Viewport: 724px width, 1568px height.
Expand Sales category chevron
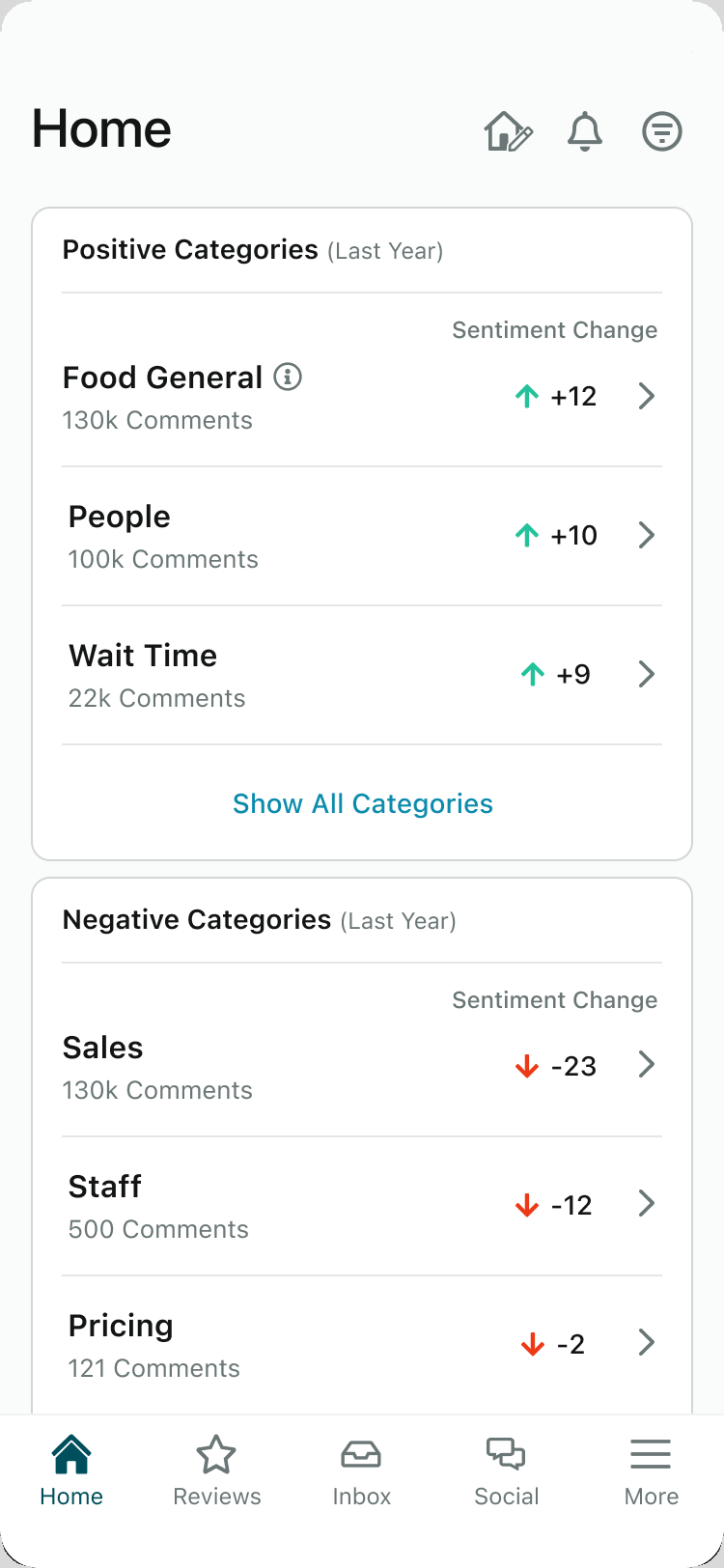[x=647, y=1064]
